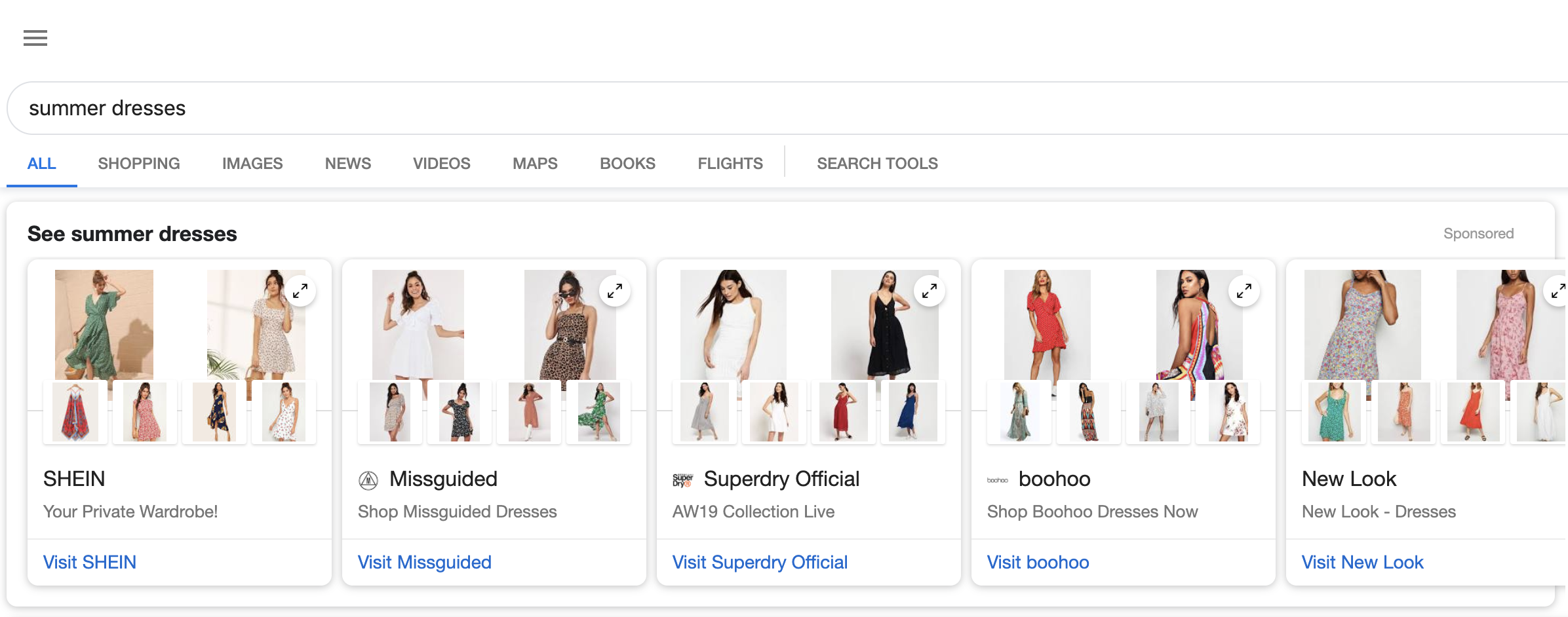The height and width of the screenshot is (617, 1568).
Task: Open the BOOKS tab
Action: point(627,163)
